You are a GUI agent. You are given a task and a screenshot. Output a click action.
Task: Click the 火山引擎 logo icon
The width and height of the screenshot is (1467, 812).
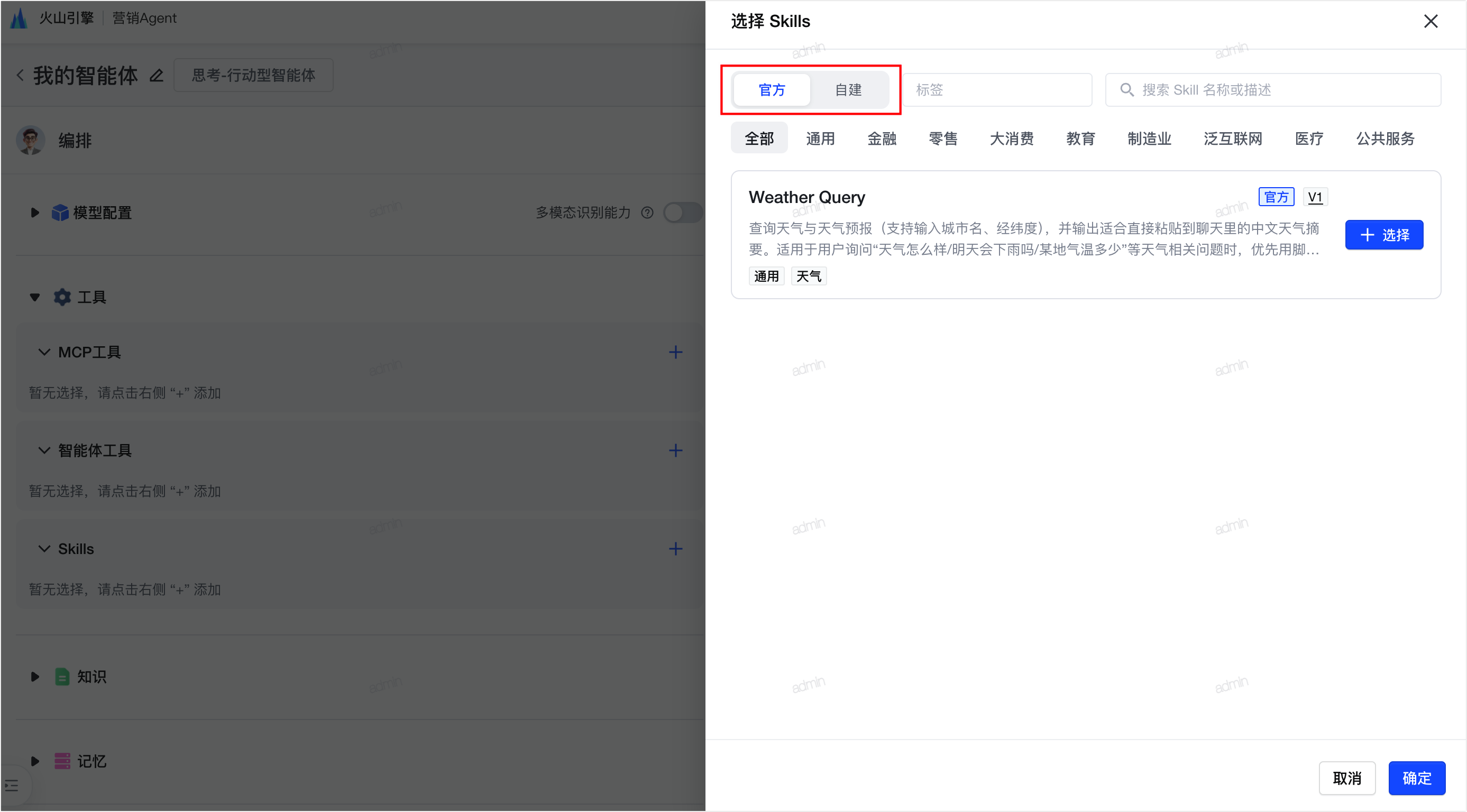(19, 18)
